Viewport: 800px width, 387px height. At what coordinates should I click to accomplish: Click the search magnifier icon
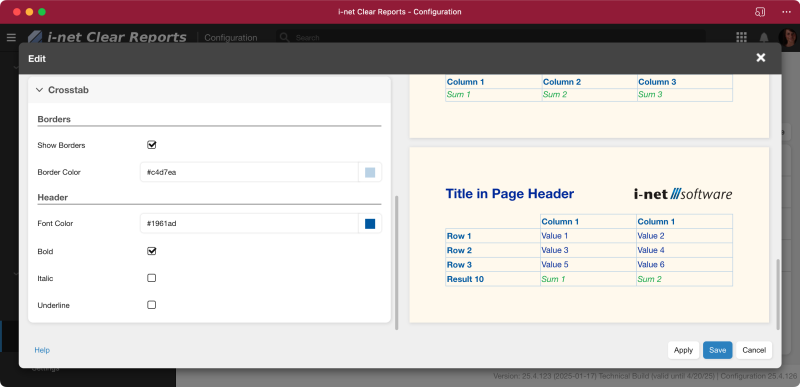click(x=285, y=37)
